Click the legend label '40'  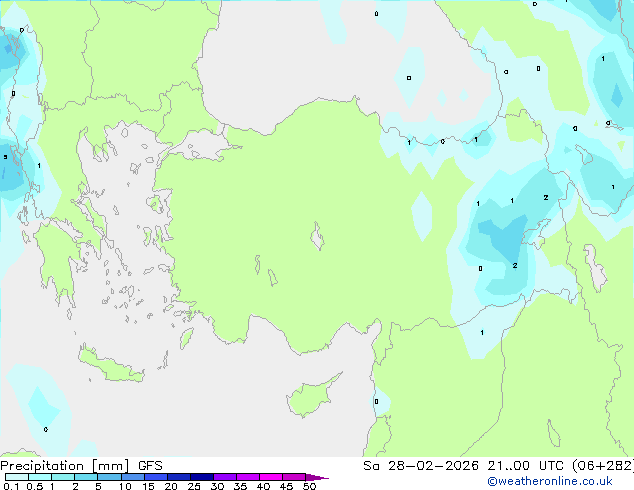point(263,486)
